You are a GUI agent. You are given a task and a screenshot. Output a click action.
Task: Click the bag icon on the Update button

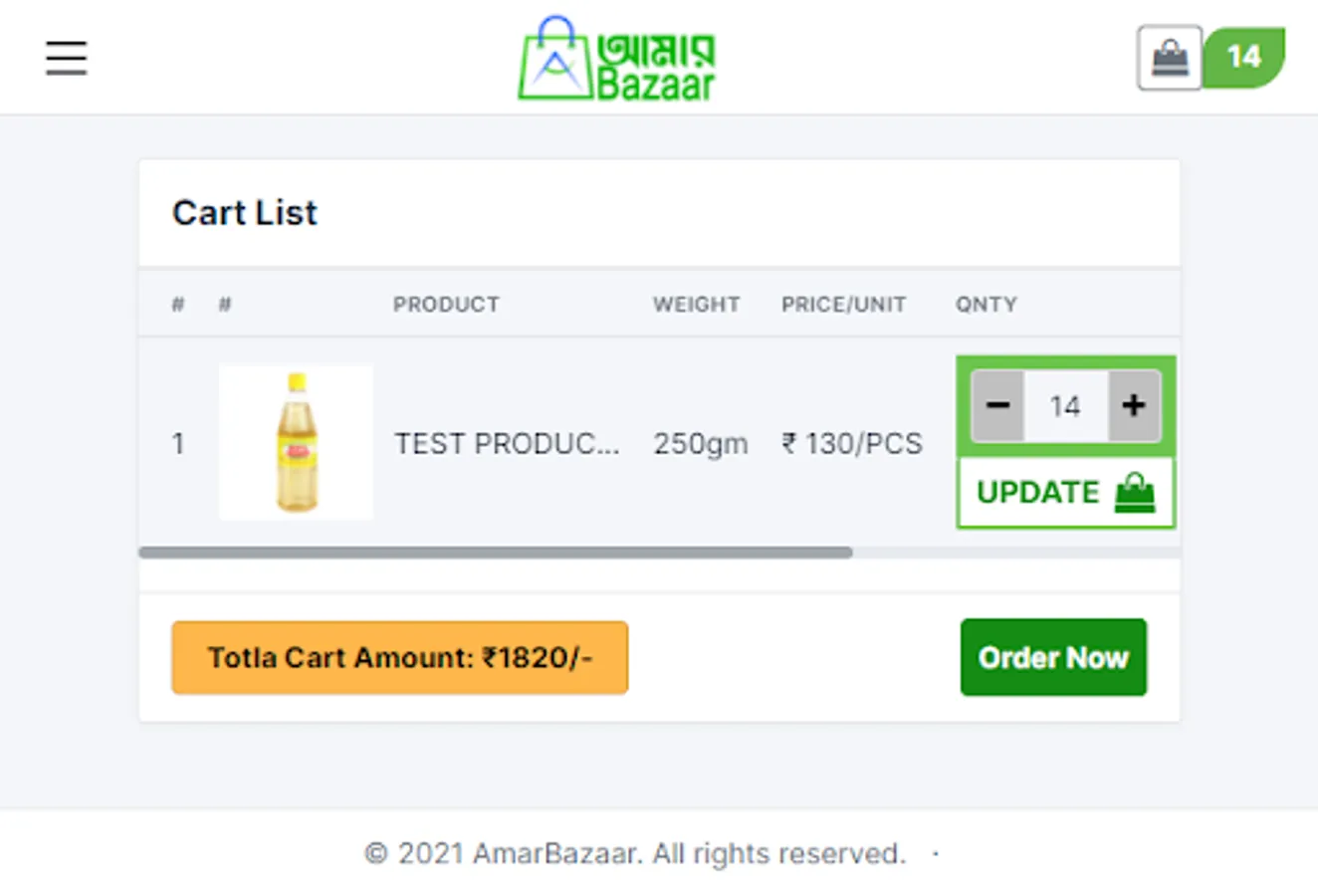[x=1135, y=493]
